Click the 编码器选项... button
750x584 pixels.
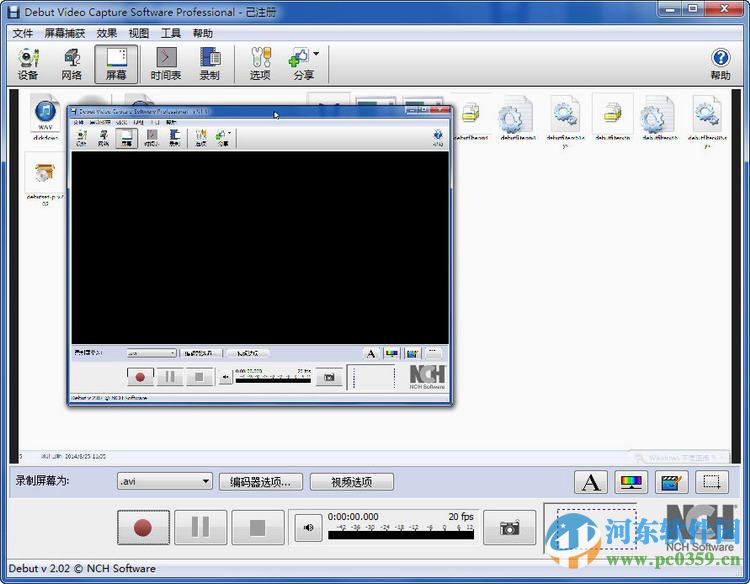click(x=261, y=482)
